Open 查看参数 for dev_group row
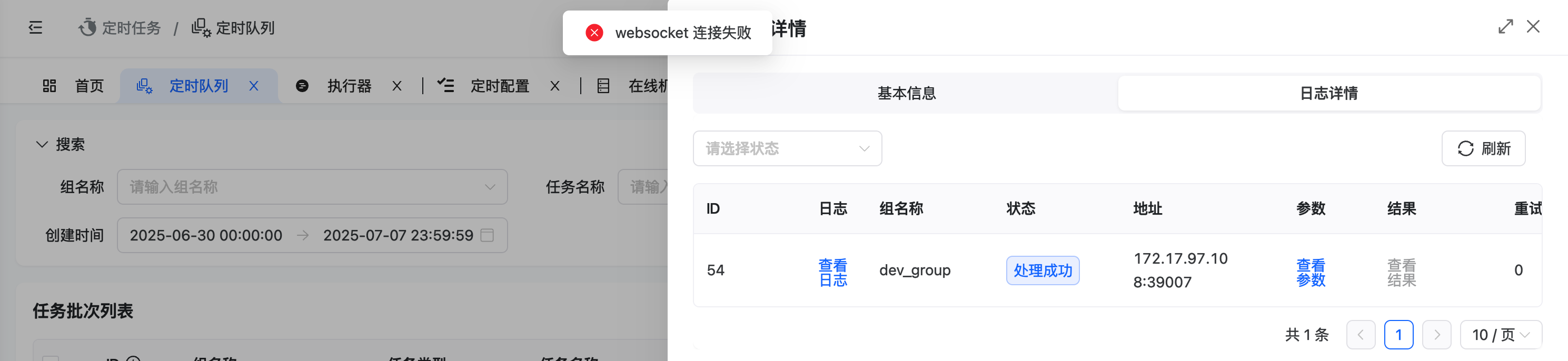The image size is (1568, 361). (1311, 272)
